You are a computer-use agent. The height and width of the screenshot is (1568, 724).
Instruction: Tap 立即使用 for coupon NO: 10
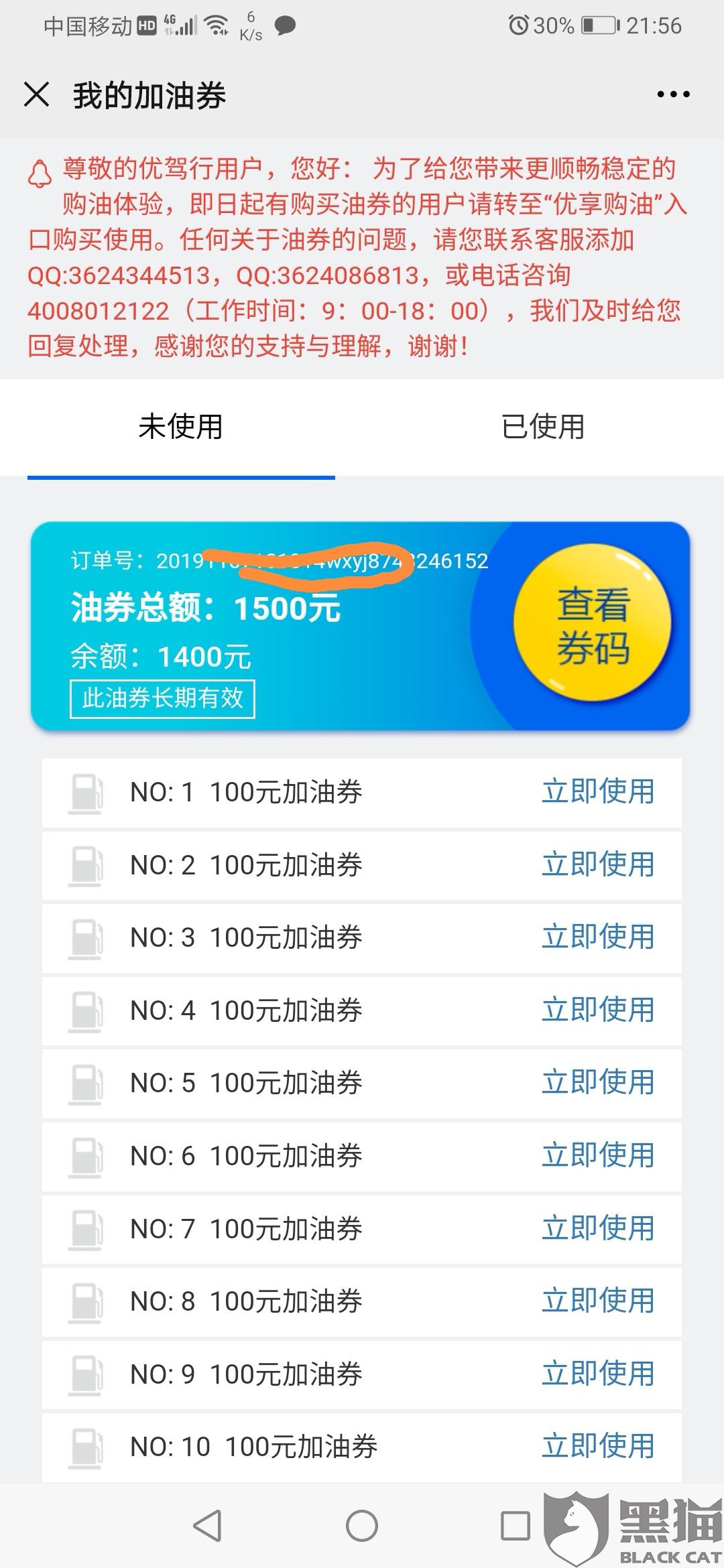(x=598, y=1446)
